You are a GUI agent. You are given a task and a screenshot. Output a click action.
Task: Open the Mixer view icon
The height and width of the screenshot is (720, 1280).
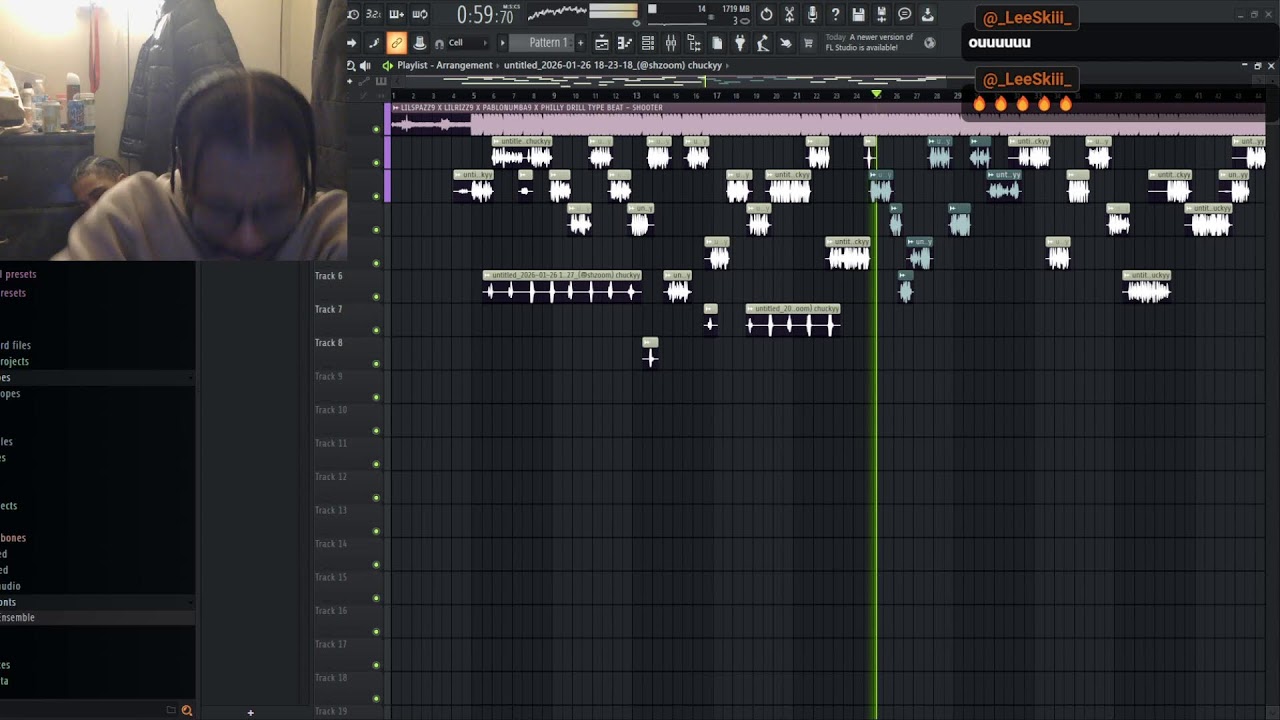[x=671, y=43]
